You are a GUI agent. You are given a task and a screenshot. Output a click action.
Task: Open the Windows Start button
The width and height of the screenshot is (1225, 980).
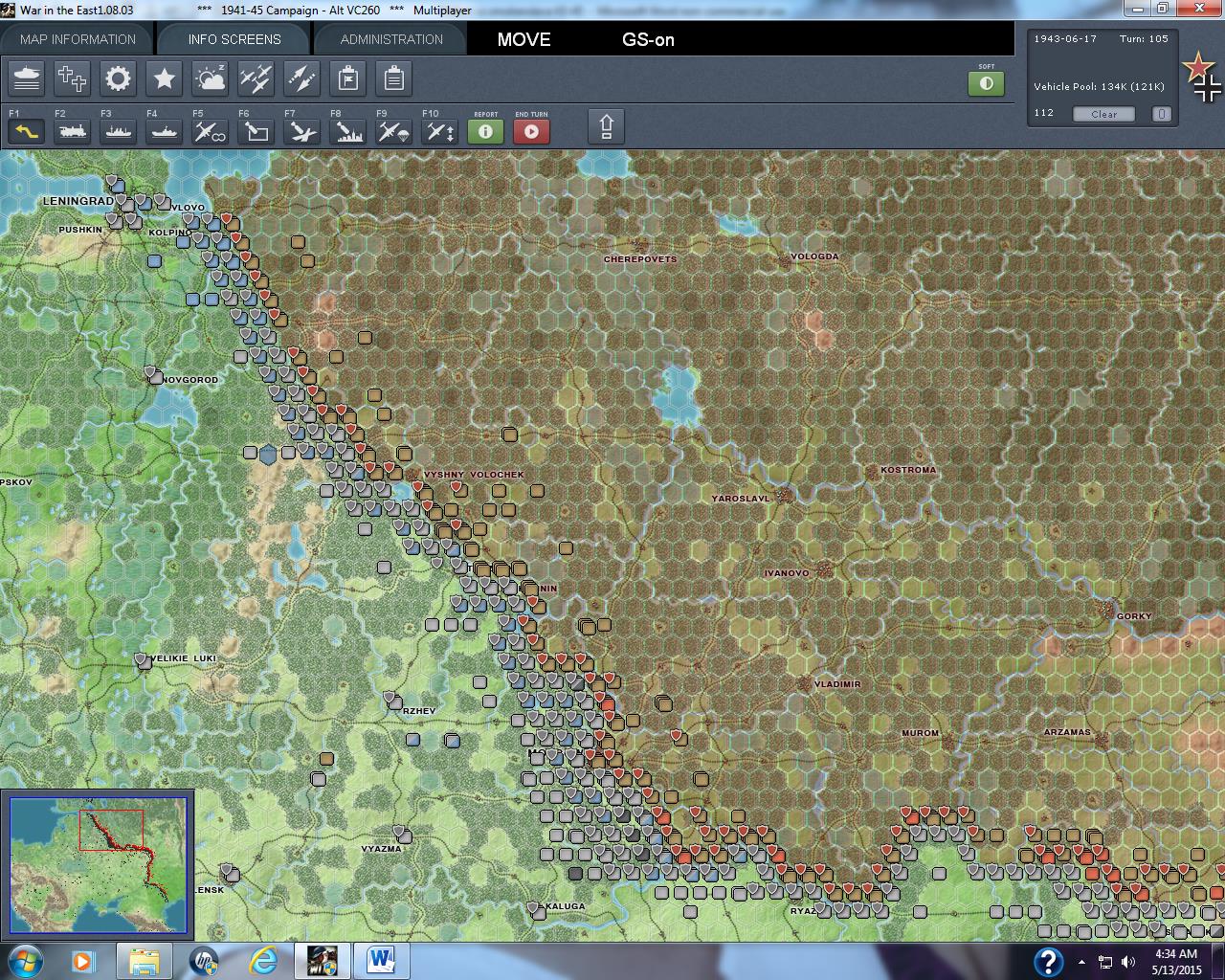click(x=26, y=961)
